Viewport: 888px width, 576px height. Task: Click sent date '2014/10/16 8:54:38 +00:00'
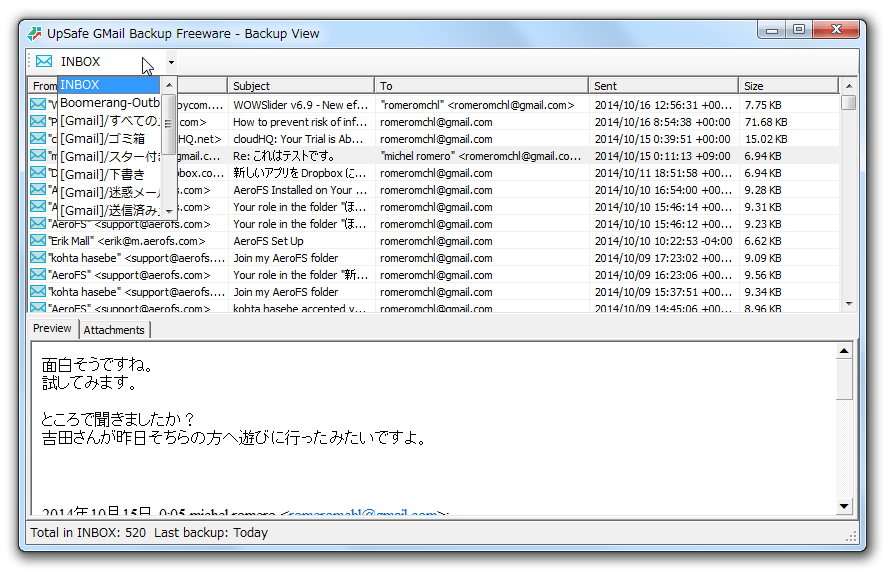tap(663, 122)
